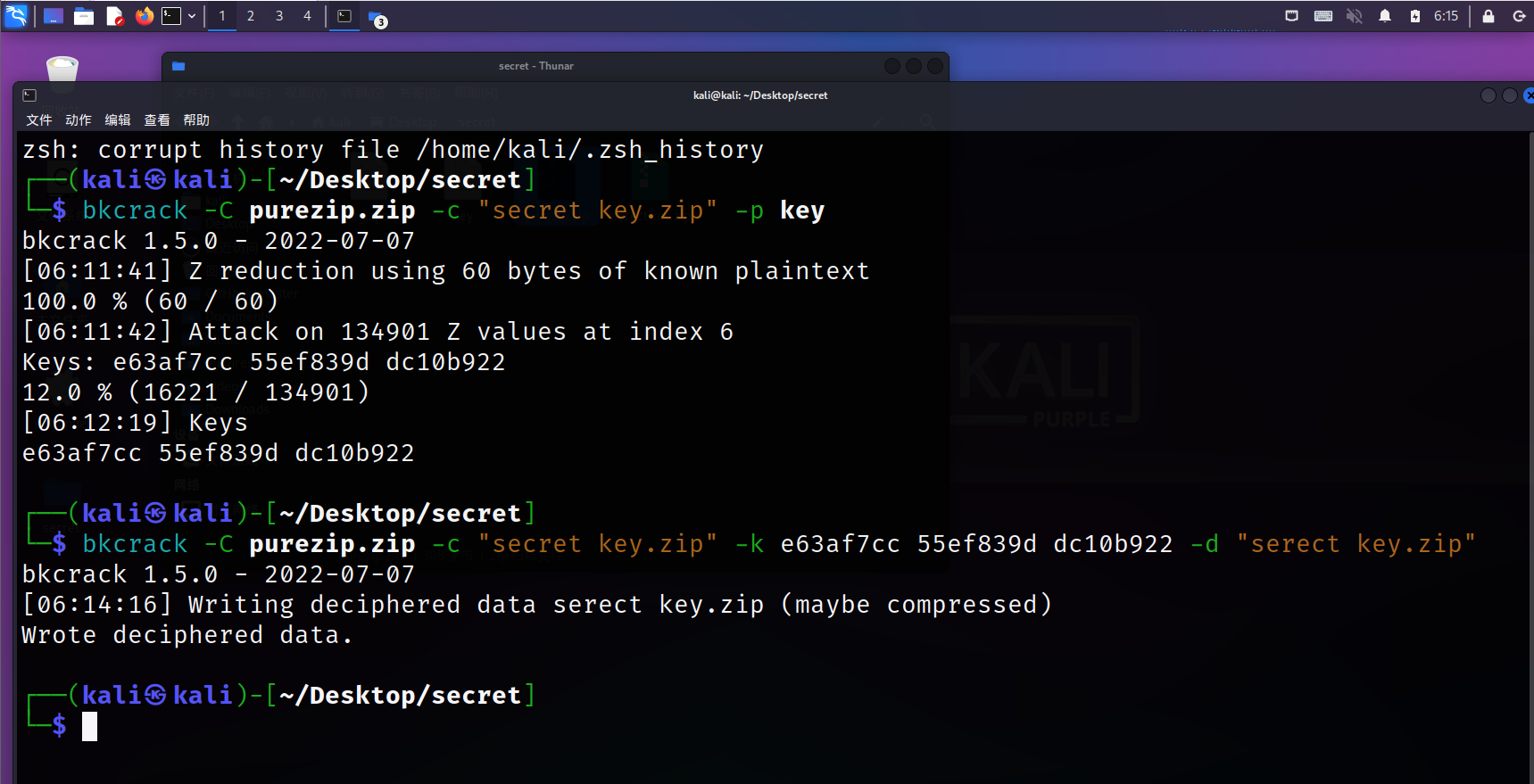Select the terminal window in the taskbar
The height and width of the screenshot is (784, 1534).
[x=344, y=16]
